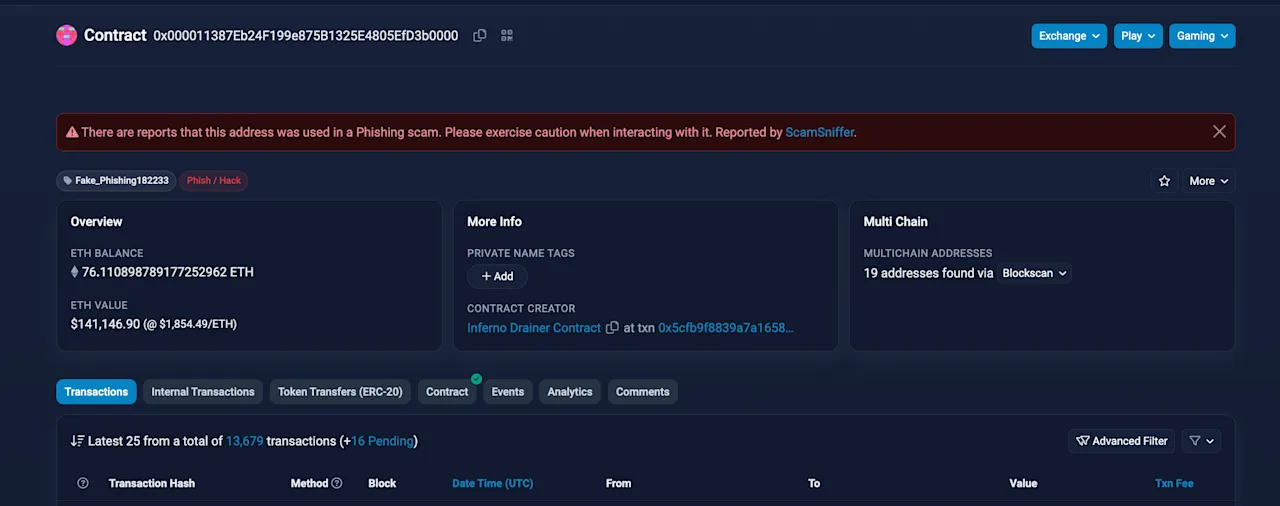
Task: Open creation transaction 0x5cfb9f8839a7a1658
Action: click(726, 328)
